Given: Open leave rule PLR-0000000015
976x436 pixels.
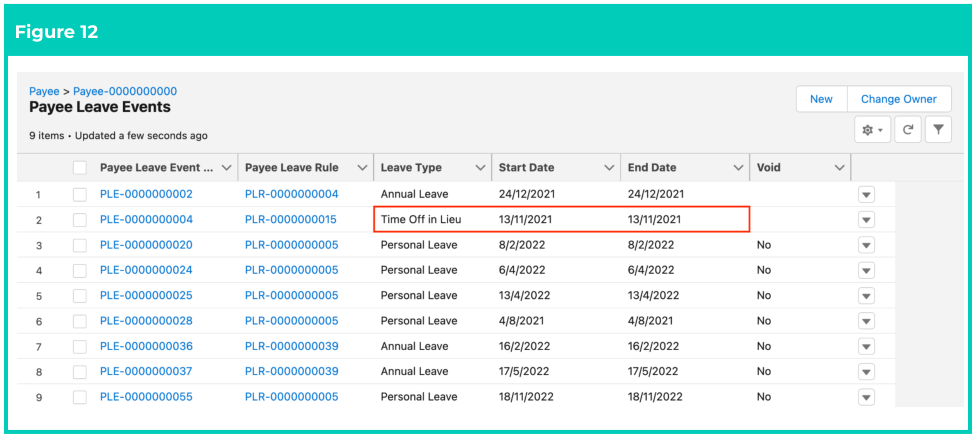Looking at the screenshot, I should click(291, 220).
